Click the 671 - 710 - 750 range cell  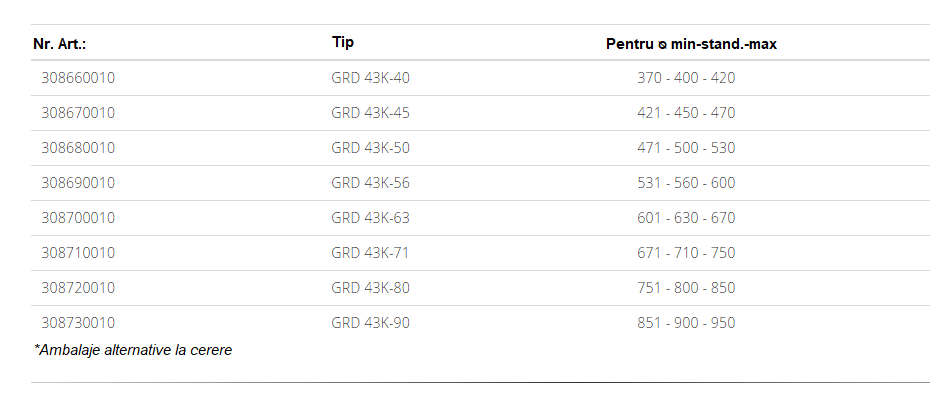(x=686, y=253)
